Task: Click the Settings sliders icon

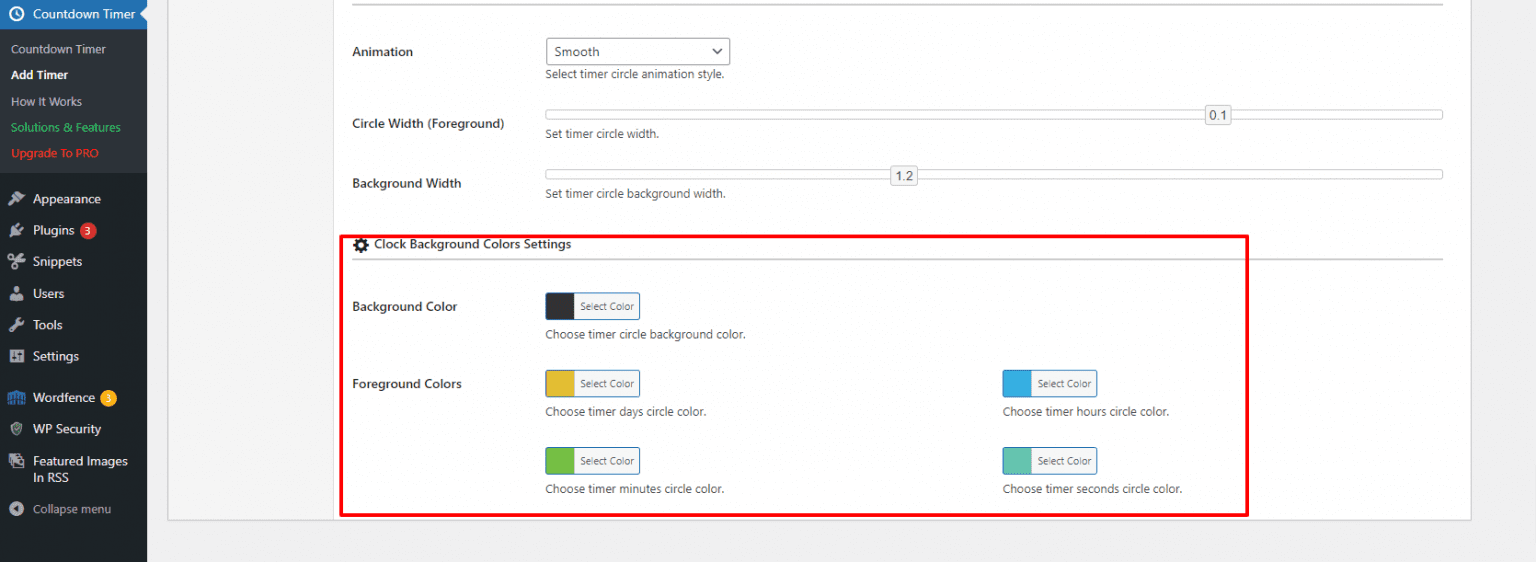Action: pos(16,356)
